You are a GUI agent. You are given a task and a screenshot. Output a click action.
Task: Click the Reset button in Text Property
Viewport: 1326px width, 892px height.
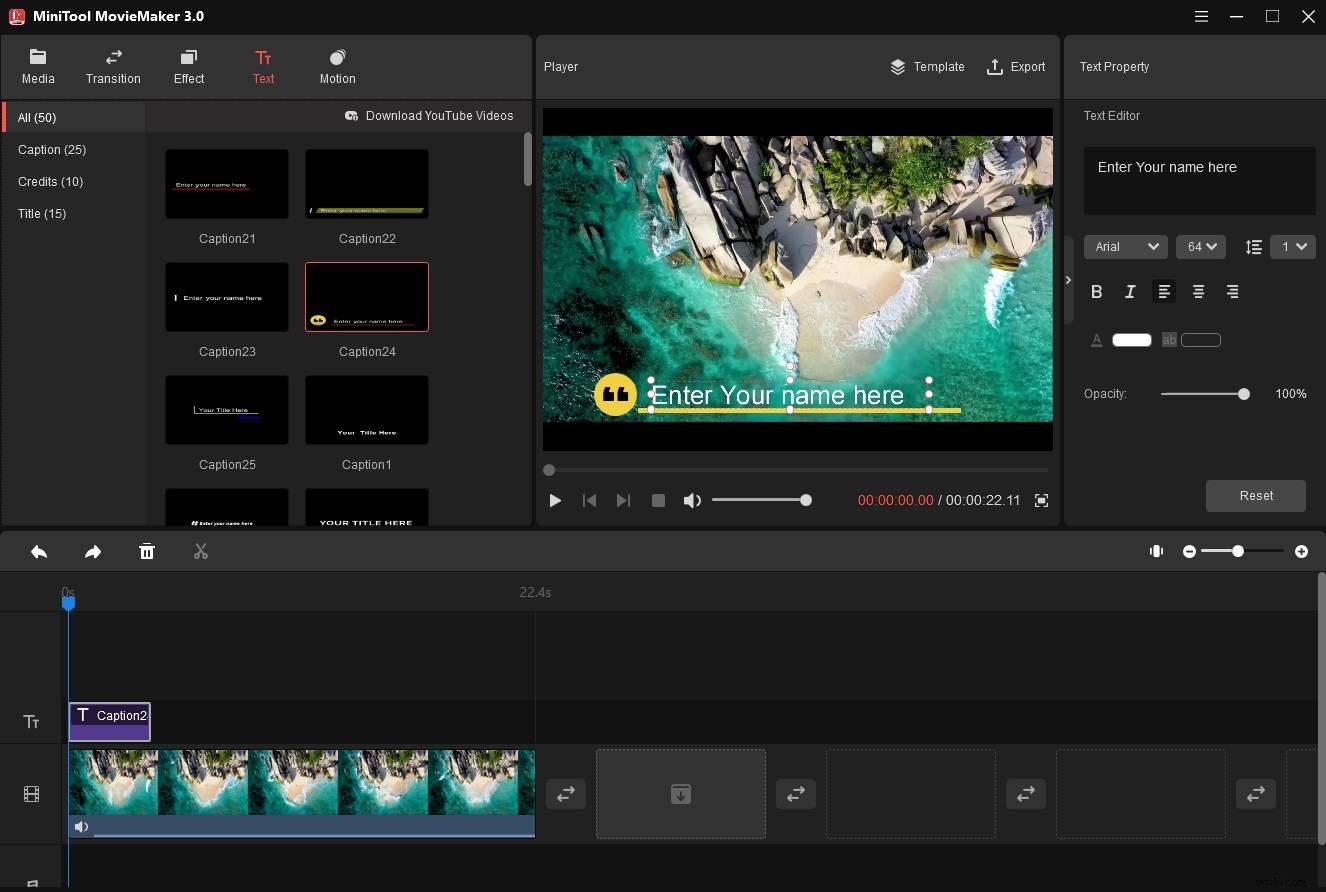coord(1255,495)
